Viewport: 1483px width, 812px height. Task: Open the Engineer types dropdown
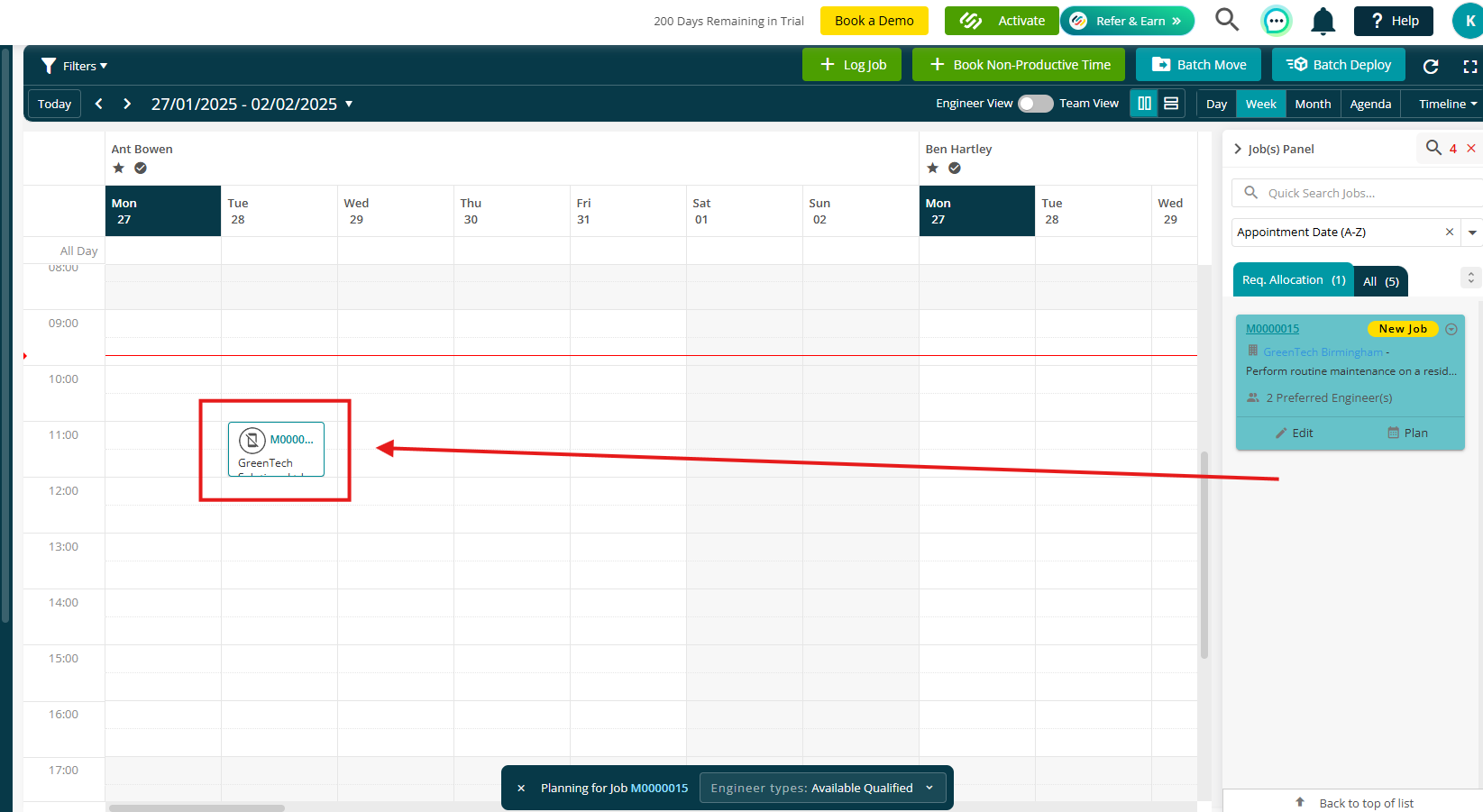[x=822, y=788]
